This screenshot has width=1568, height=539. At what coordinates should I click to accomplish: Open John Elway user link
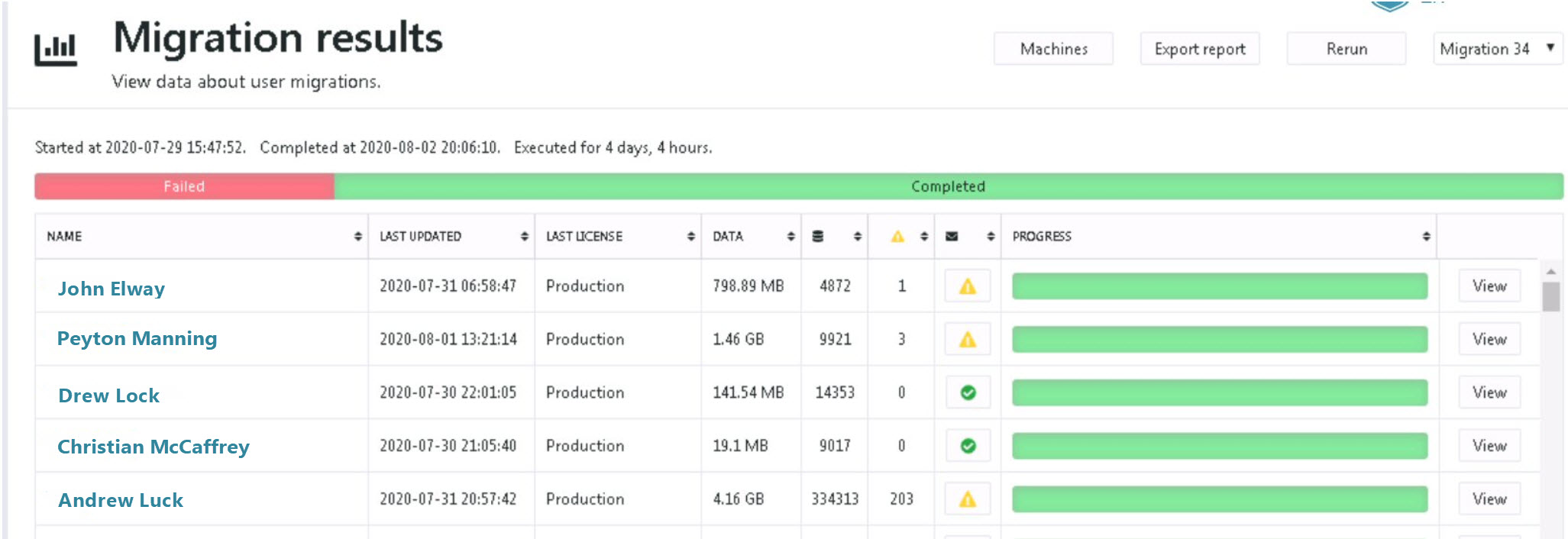coord(112,289)
